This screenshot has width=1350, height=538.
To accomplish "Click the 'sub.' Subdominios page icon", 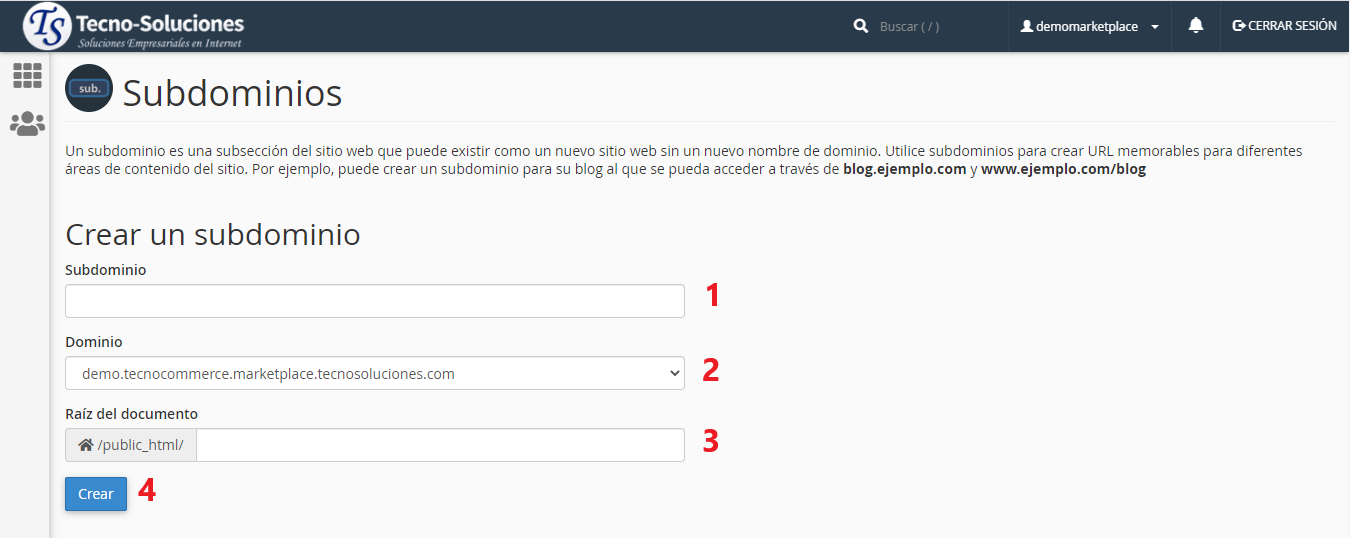I will pos(89,89).
